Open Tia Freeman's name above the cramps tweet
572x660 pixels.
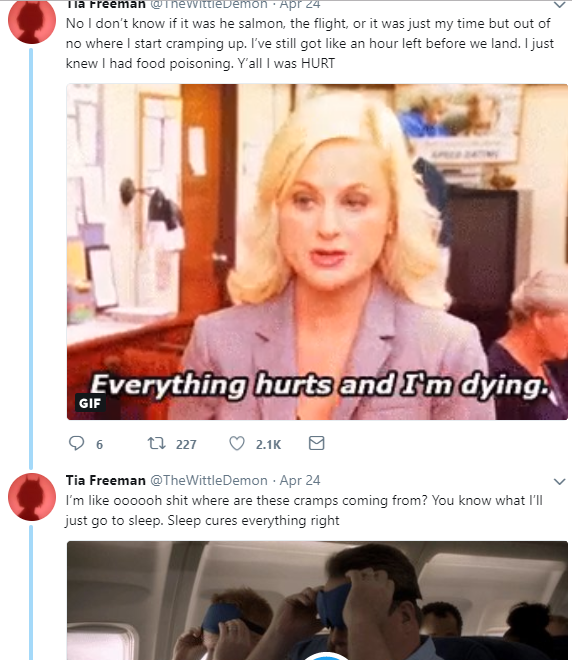pyautogui.click(x=106, y=480)
